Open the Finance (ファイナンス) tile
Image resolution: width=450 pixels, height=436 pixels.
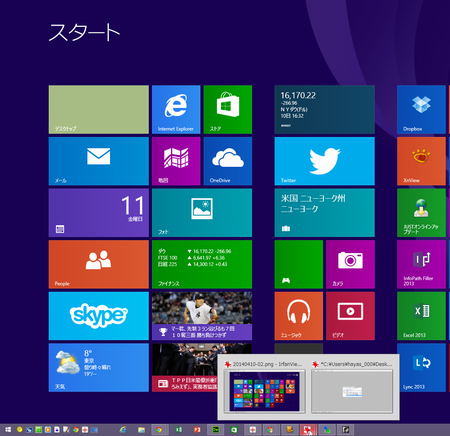pyautogui.click(x=202, y=264)
